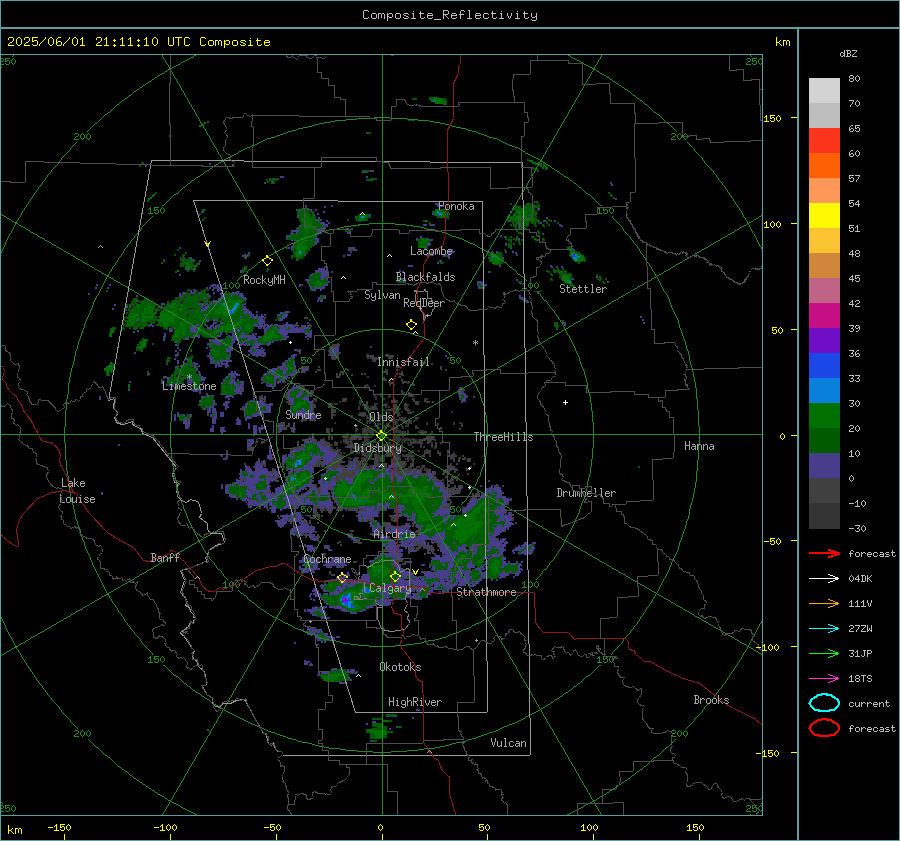Image resolution: width=900 pixels, height=841 pixels.
Task: Click the magenta 18TS arrow in the legend
Action: tap(824, 679)
